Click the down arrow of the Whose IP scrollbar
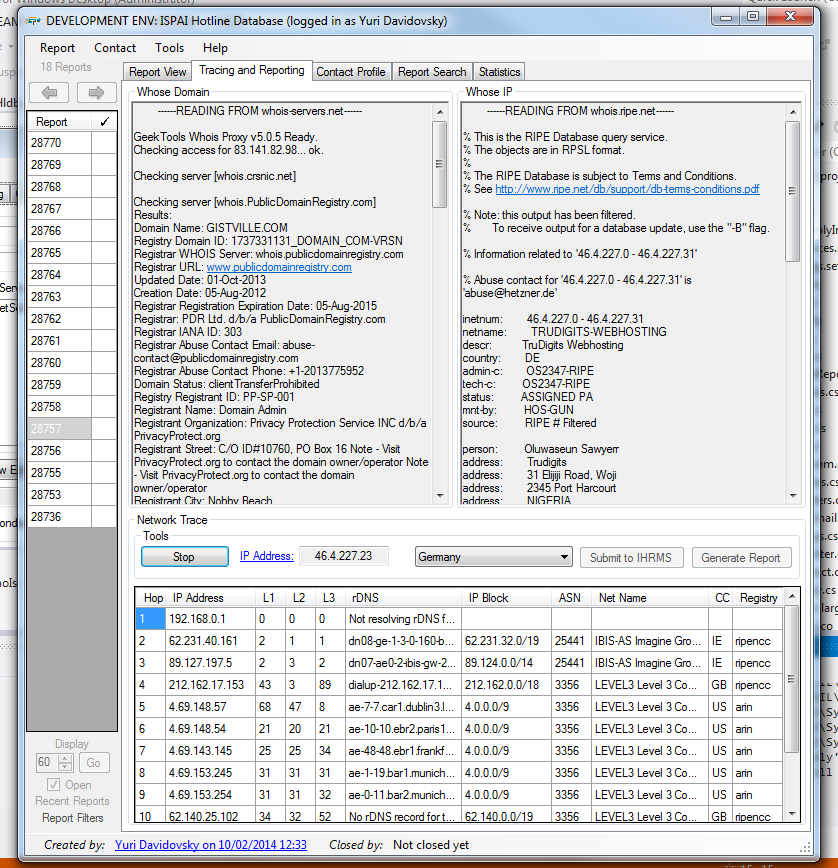The height and width of the screenshot is (868, 838). [x=793, y=495]
